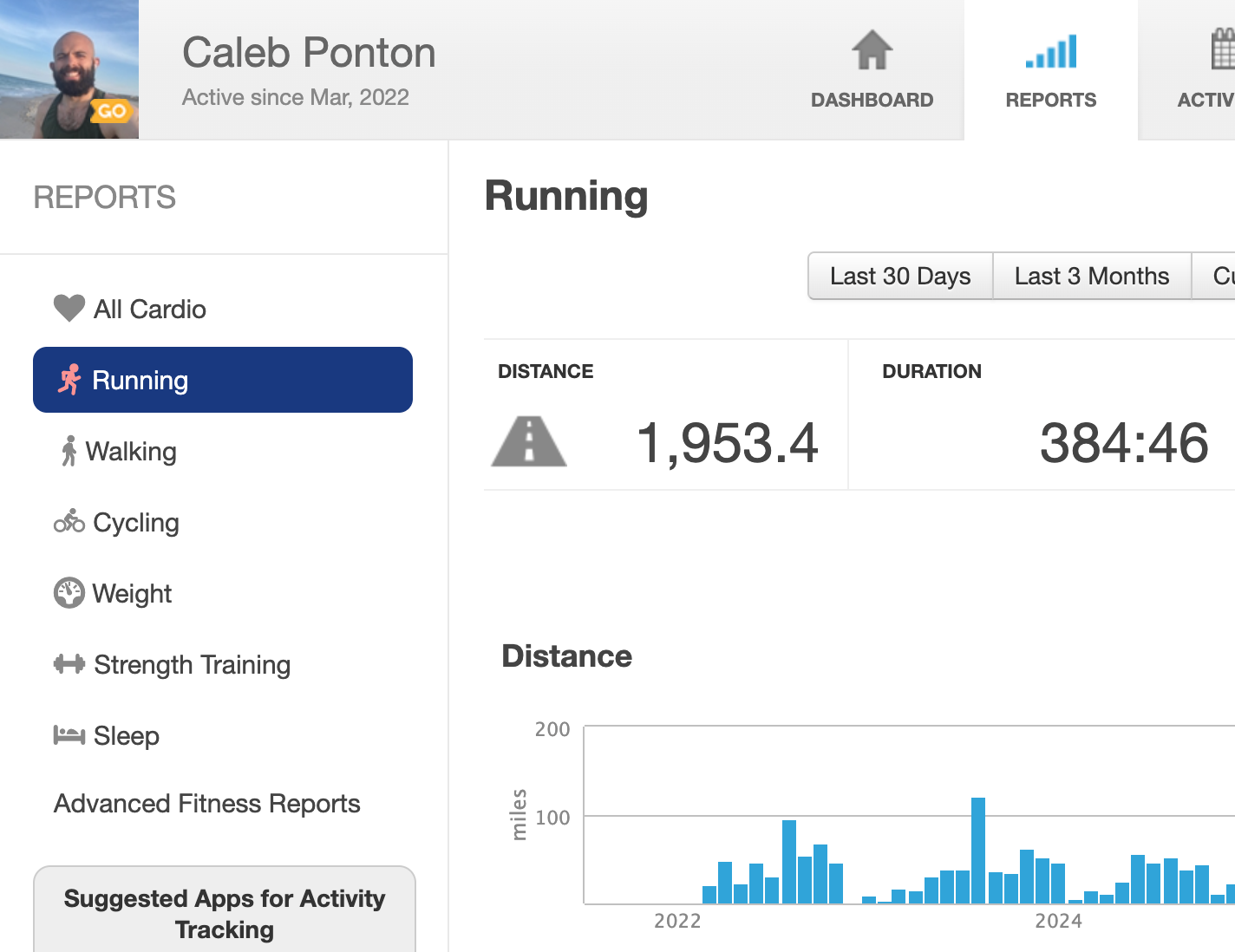Click the 2024 axis label on chart
1235x952 pixels.
1058,921
